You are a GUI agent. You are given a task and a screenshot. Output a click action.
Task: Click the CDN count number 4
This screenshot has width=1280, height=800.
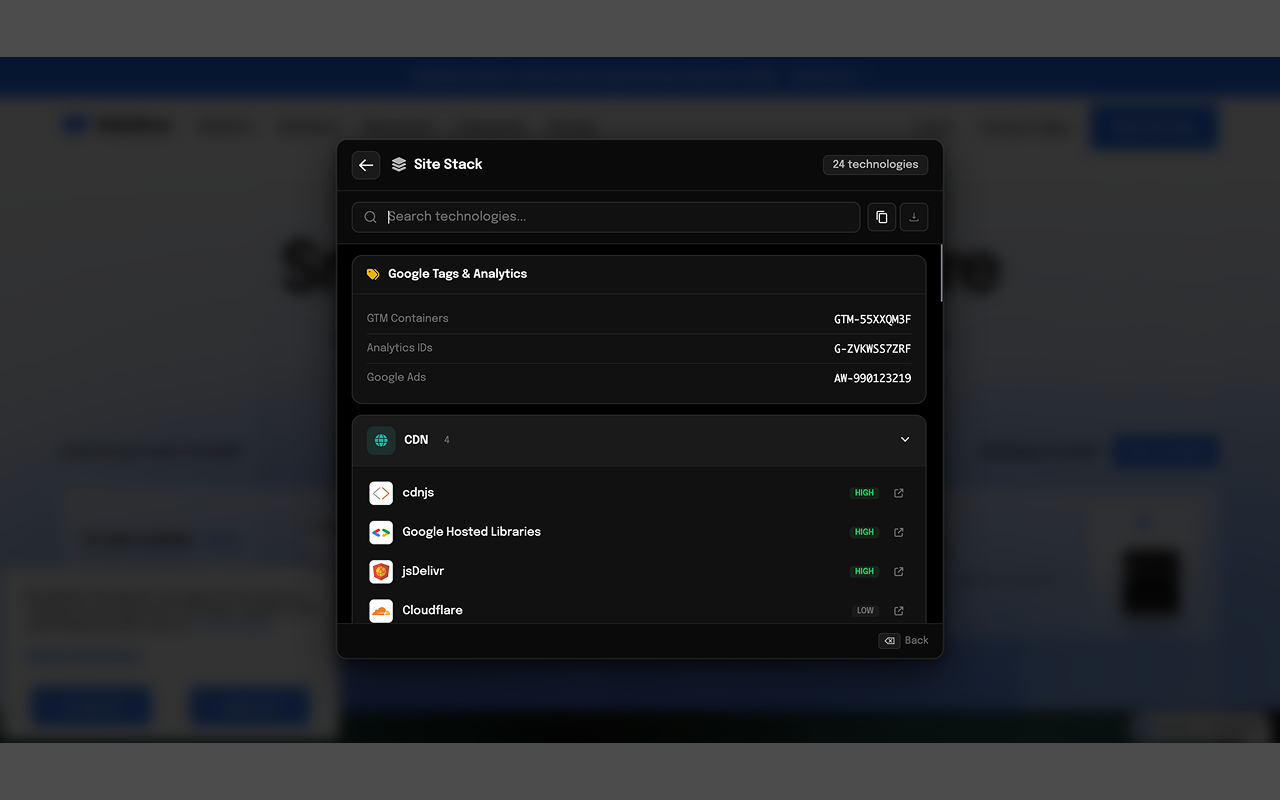[447, 440]
